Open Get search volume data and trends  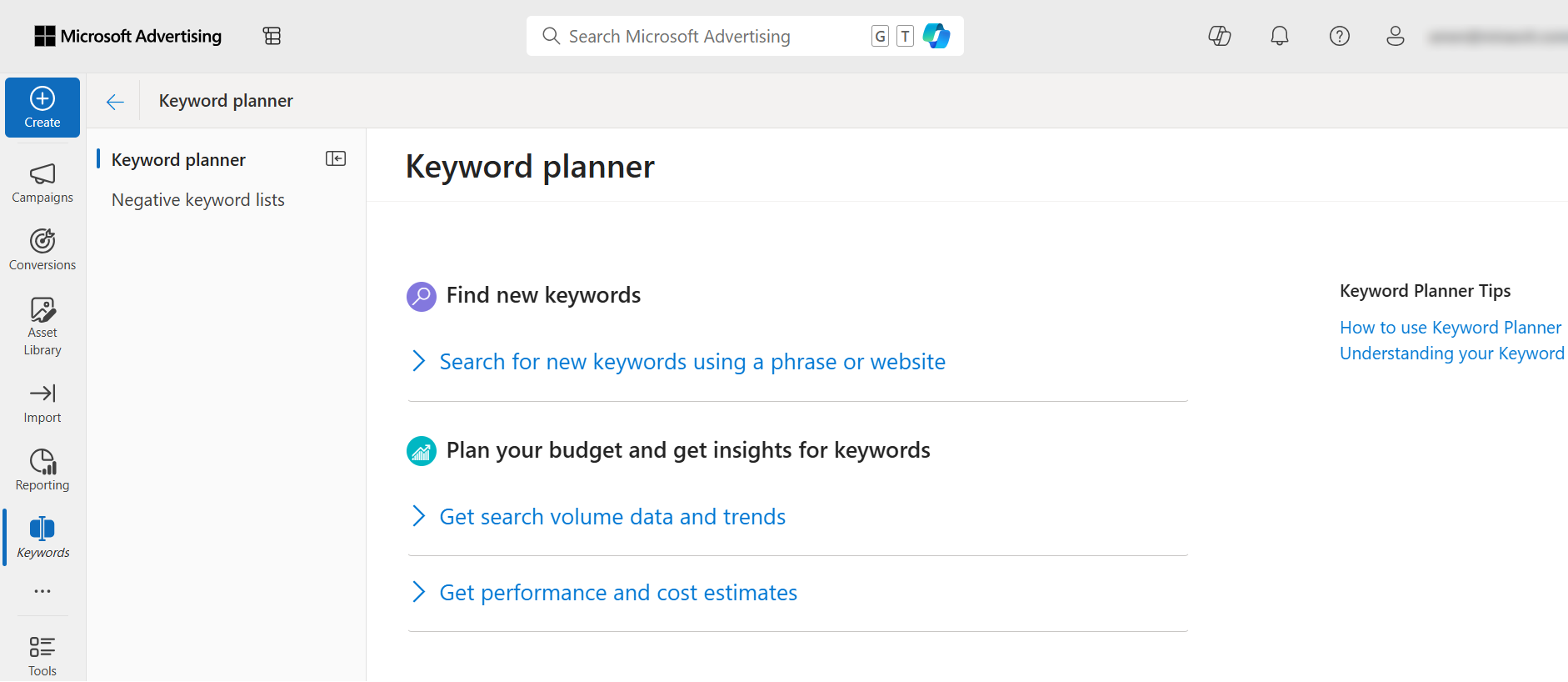click(x=612, y=517)
